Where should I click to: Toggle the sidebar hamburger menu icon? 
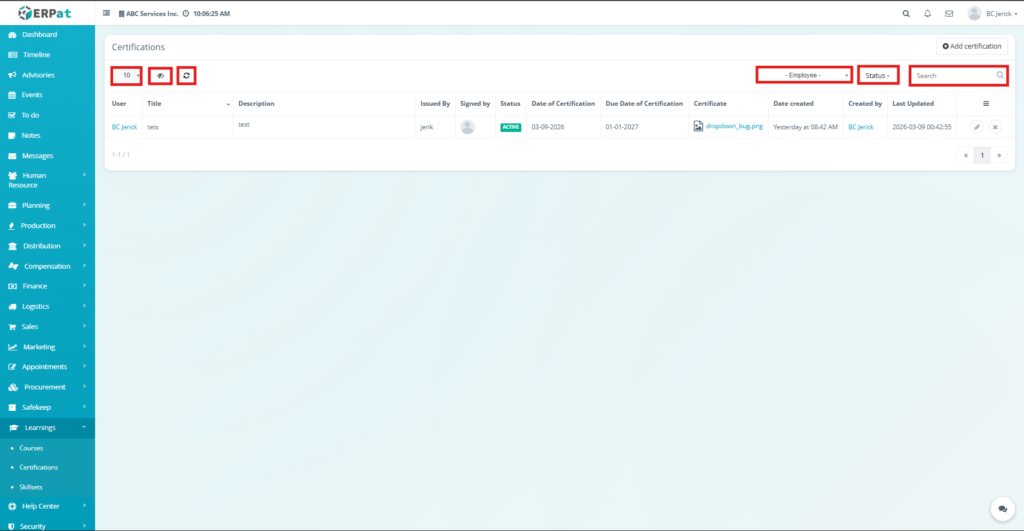pos(107,14)
